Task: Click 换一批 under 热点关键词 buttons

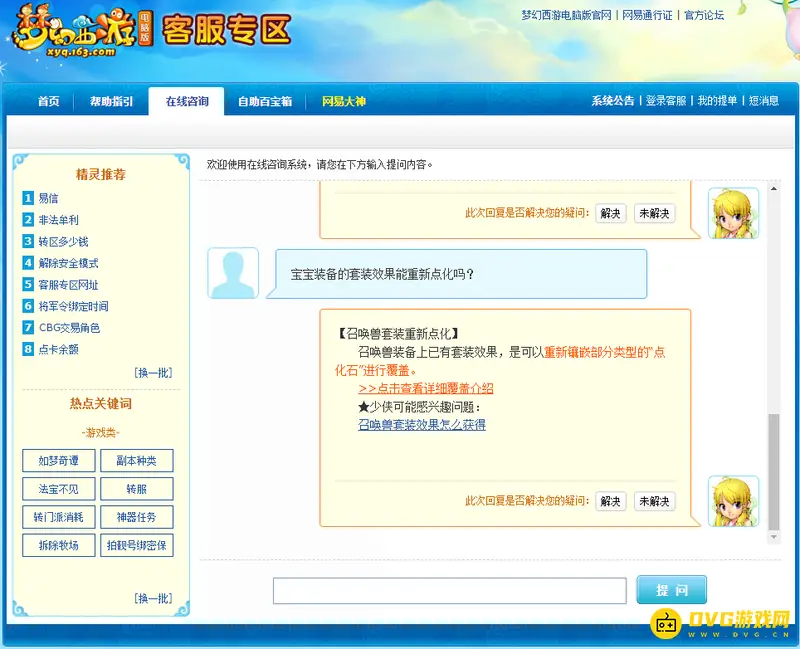Action: pos(153,598)
